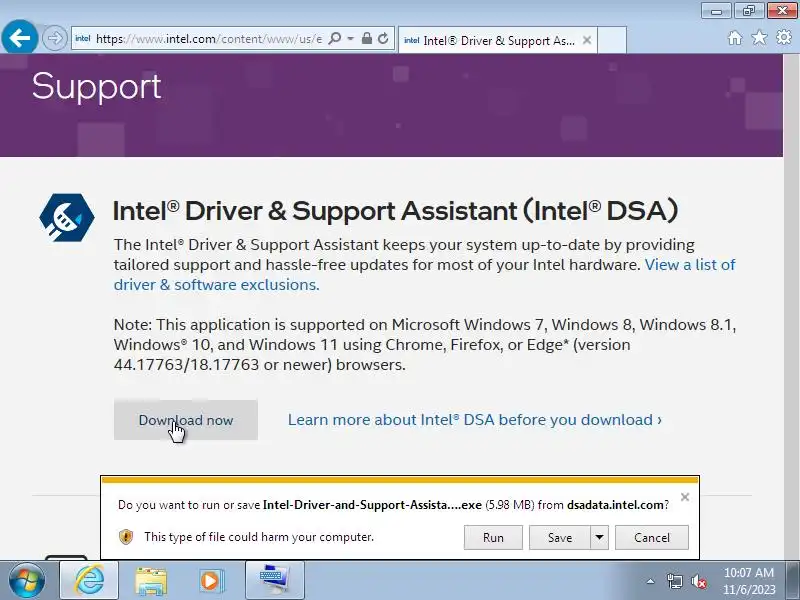Screen dimensions: 800x600
Task: Click the security lock icon in address bar
Action: [x=366, y=38]
